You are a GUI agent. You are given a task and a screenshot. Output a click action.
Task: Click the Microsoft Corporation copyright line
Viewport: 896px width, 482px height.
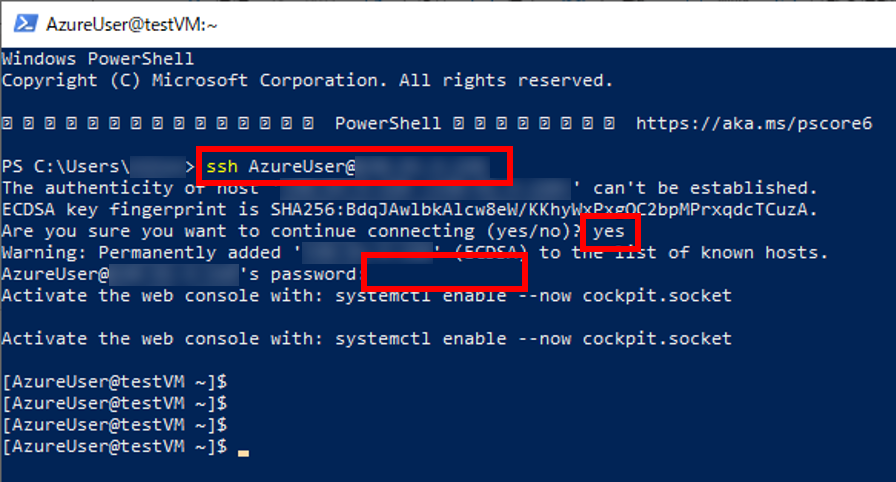[x=307, y=80]
